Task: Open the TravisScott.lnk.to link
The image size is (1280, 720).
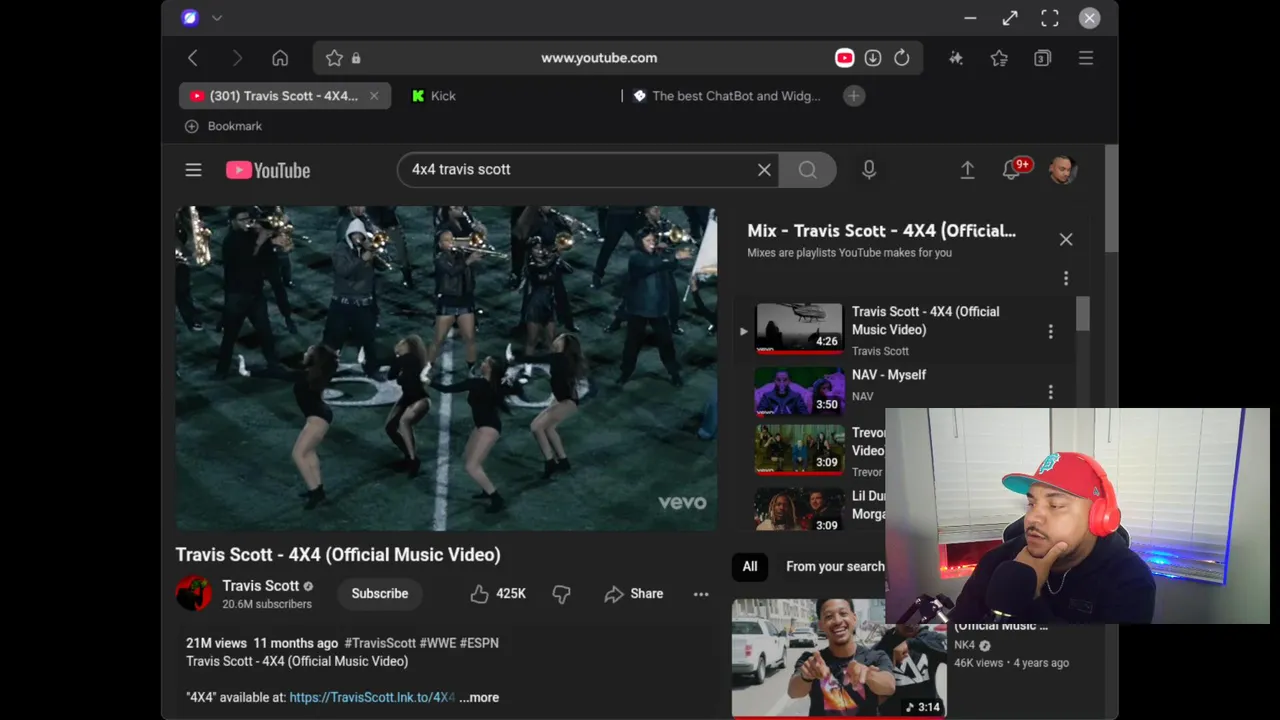Action: [x=372, y=697]
